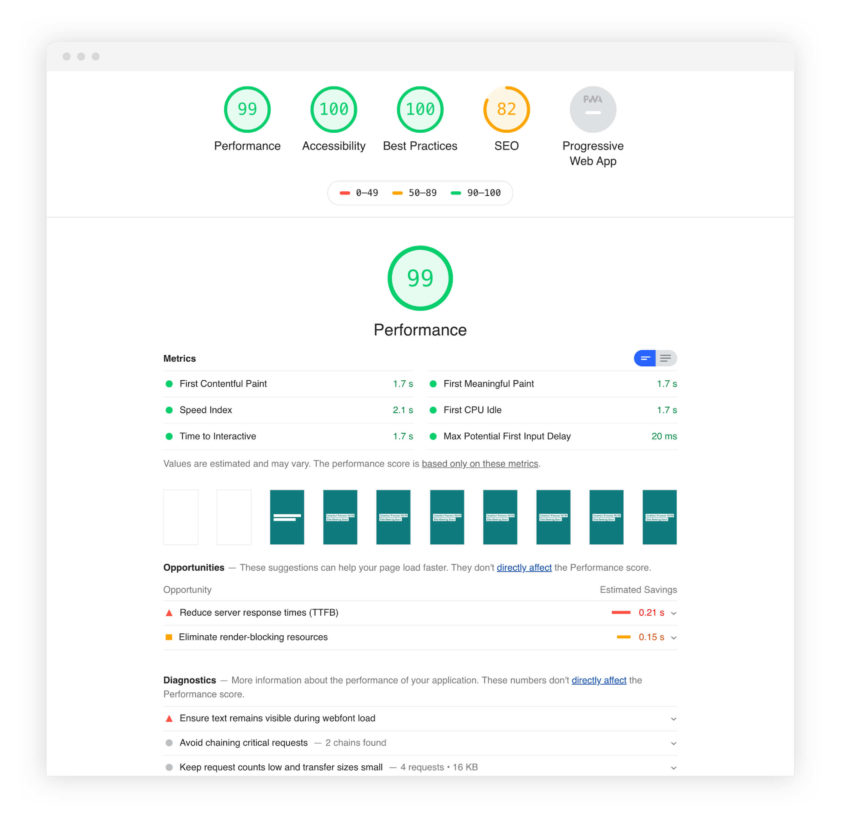Click gray dot beside Avoid chaining requests

pyautogui.click(x=169, y=743)
